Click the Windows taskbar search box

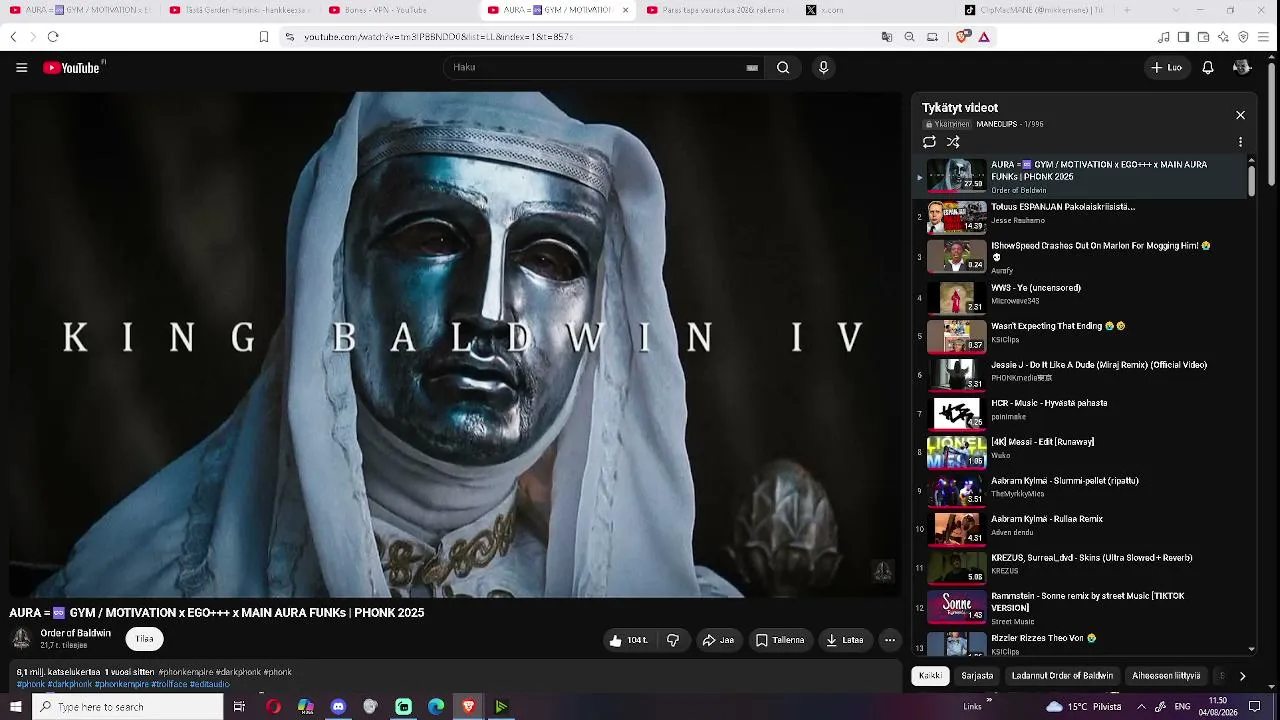(x=128, y=707)
